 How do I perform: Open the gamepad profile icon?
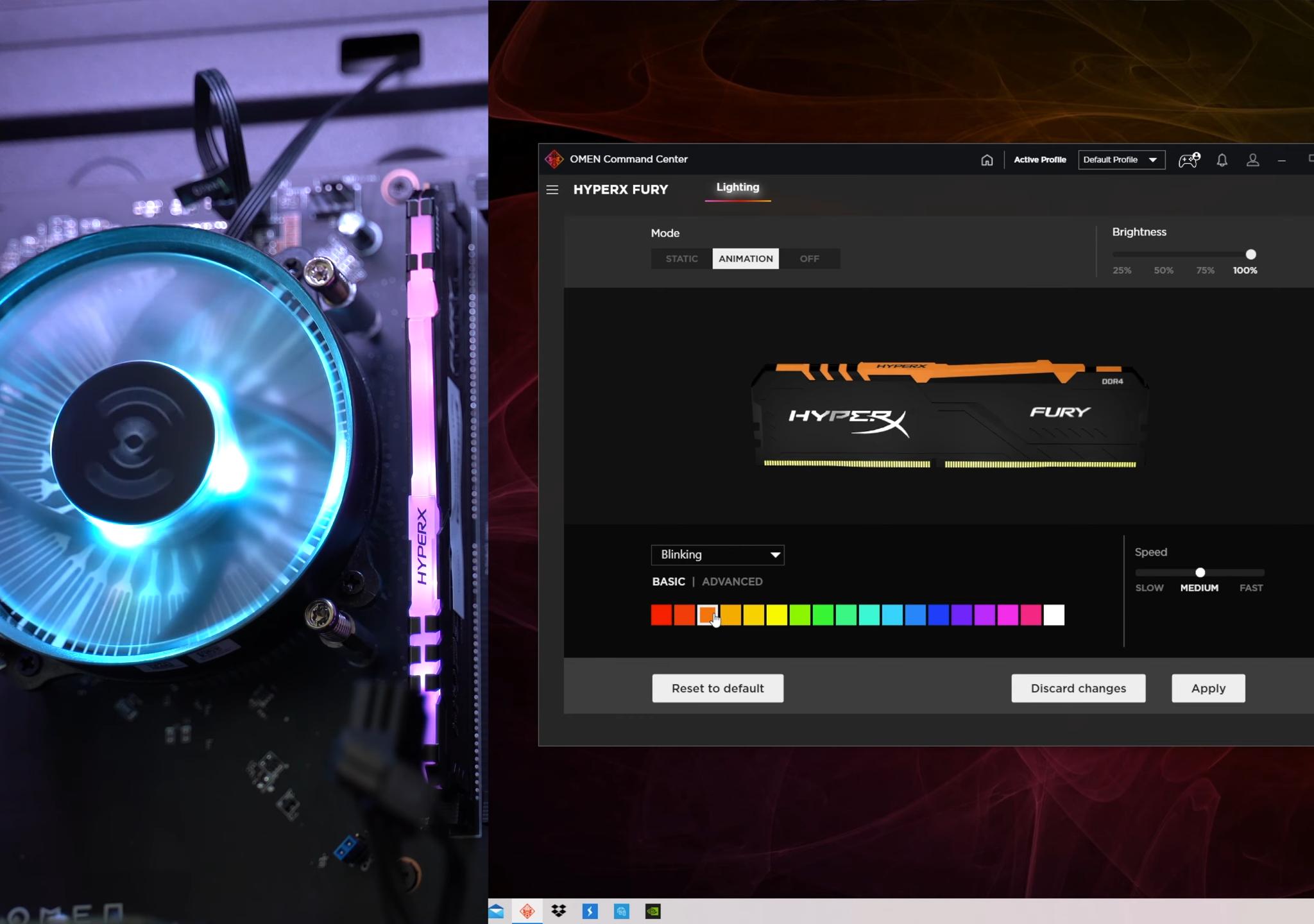tap(1189, 160)
